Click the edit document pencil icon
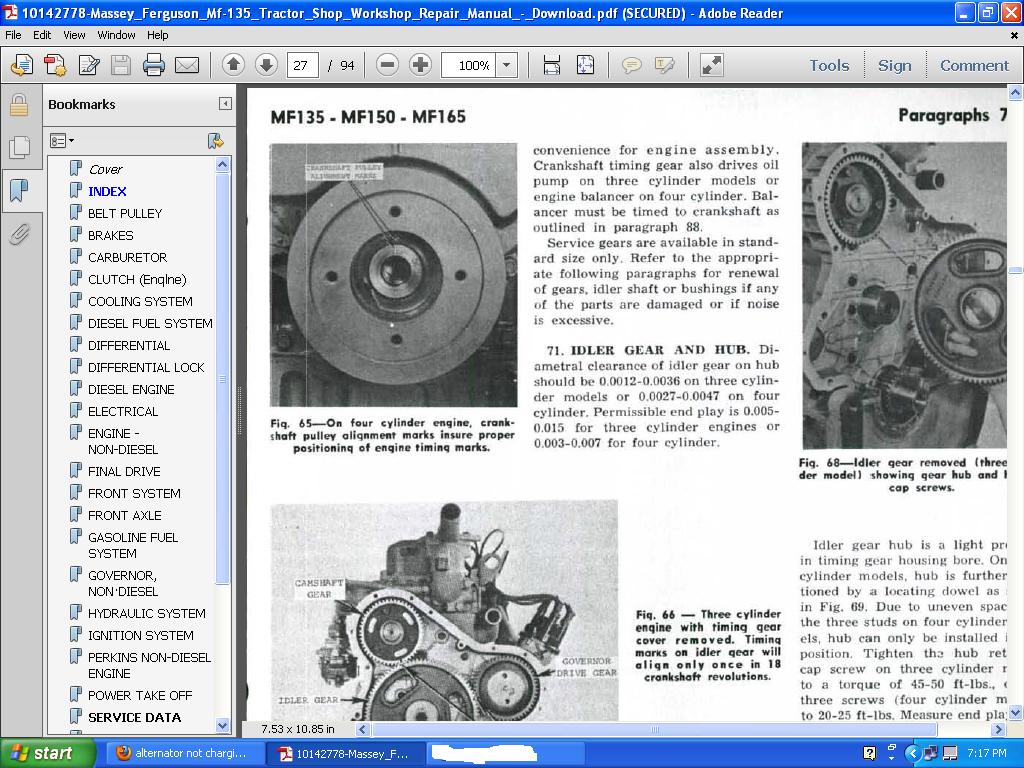The height and width of the screenshot is (768, 1024). tap(89, 65)
